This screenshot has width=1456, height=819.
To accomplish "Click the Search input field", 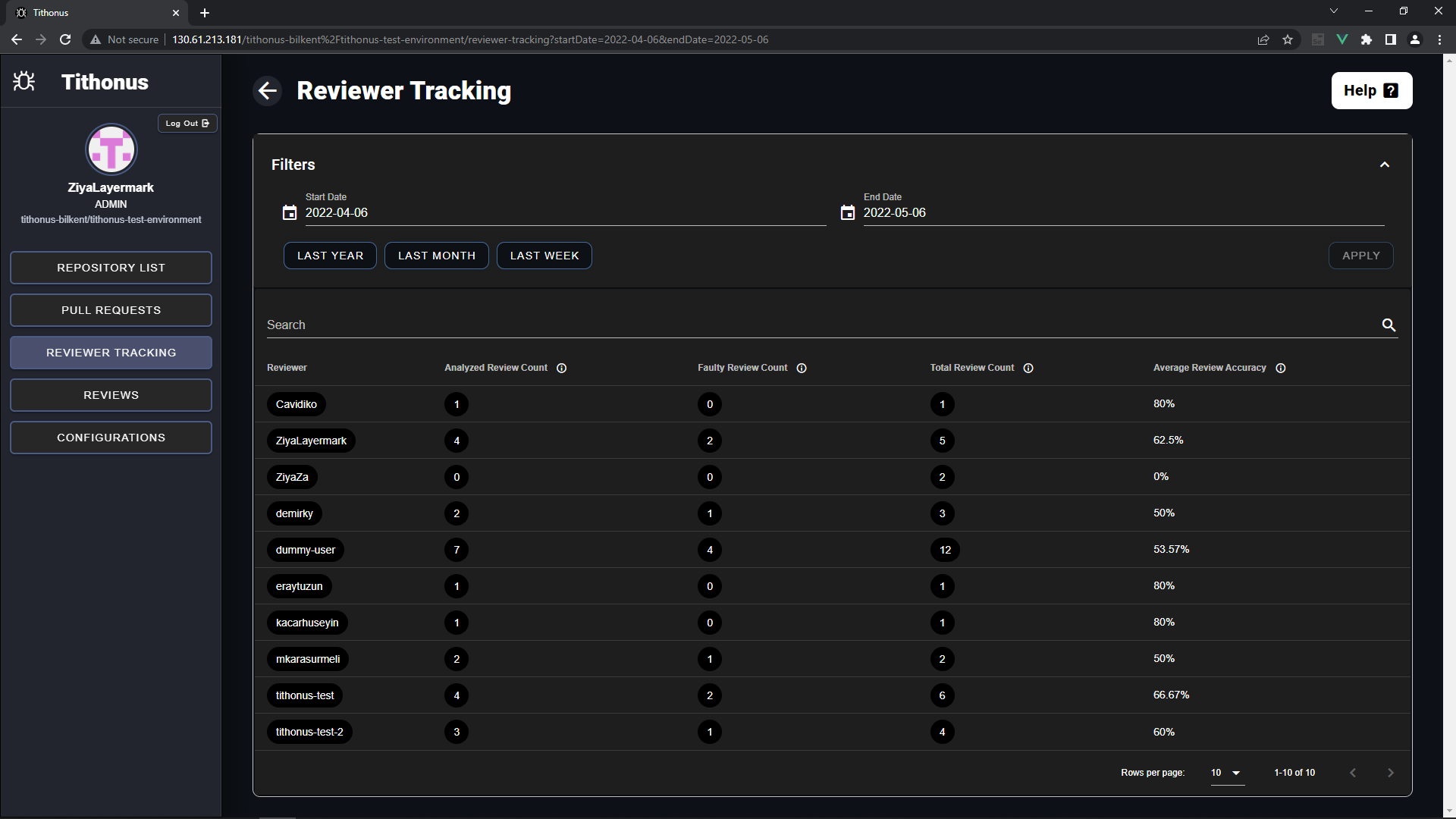I will click(x=819, y=325).
